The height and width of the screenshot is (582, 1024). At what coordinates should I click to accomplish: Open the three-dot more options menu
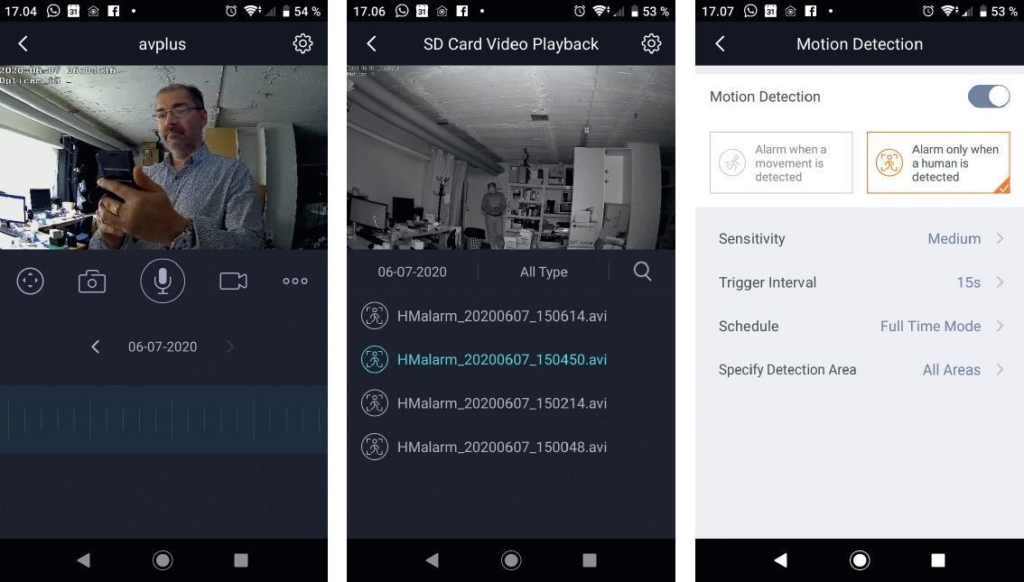point(295,281)
